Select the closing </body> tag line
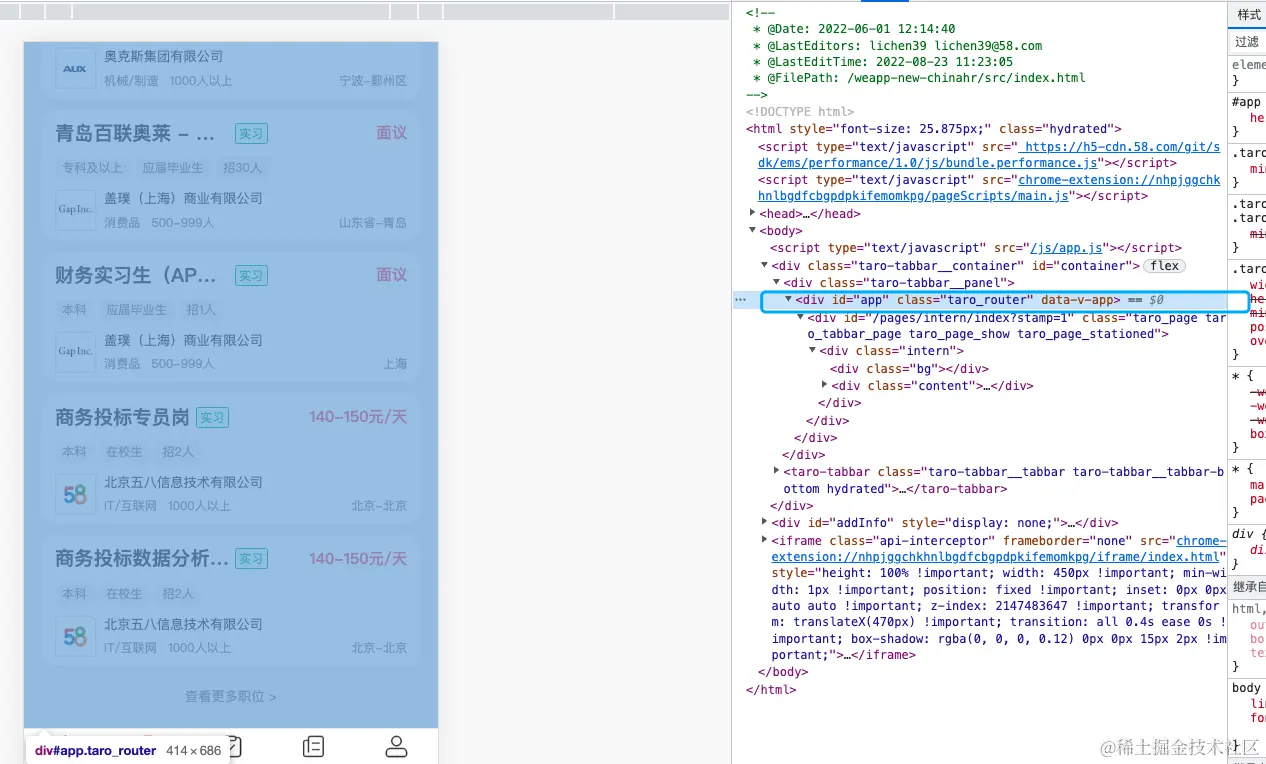The width and height of the screenshot is (1266, 764). [783, 673]
